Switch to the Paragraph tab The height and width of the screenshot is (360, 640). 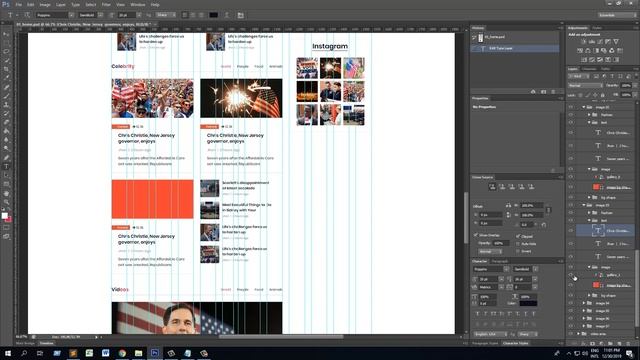[x=500, y=261]
